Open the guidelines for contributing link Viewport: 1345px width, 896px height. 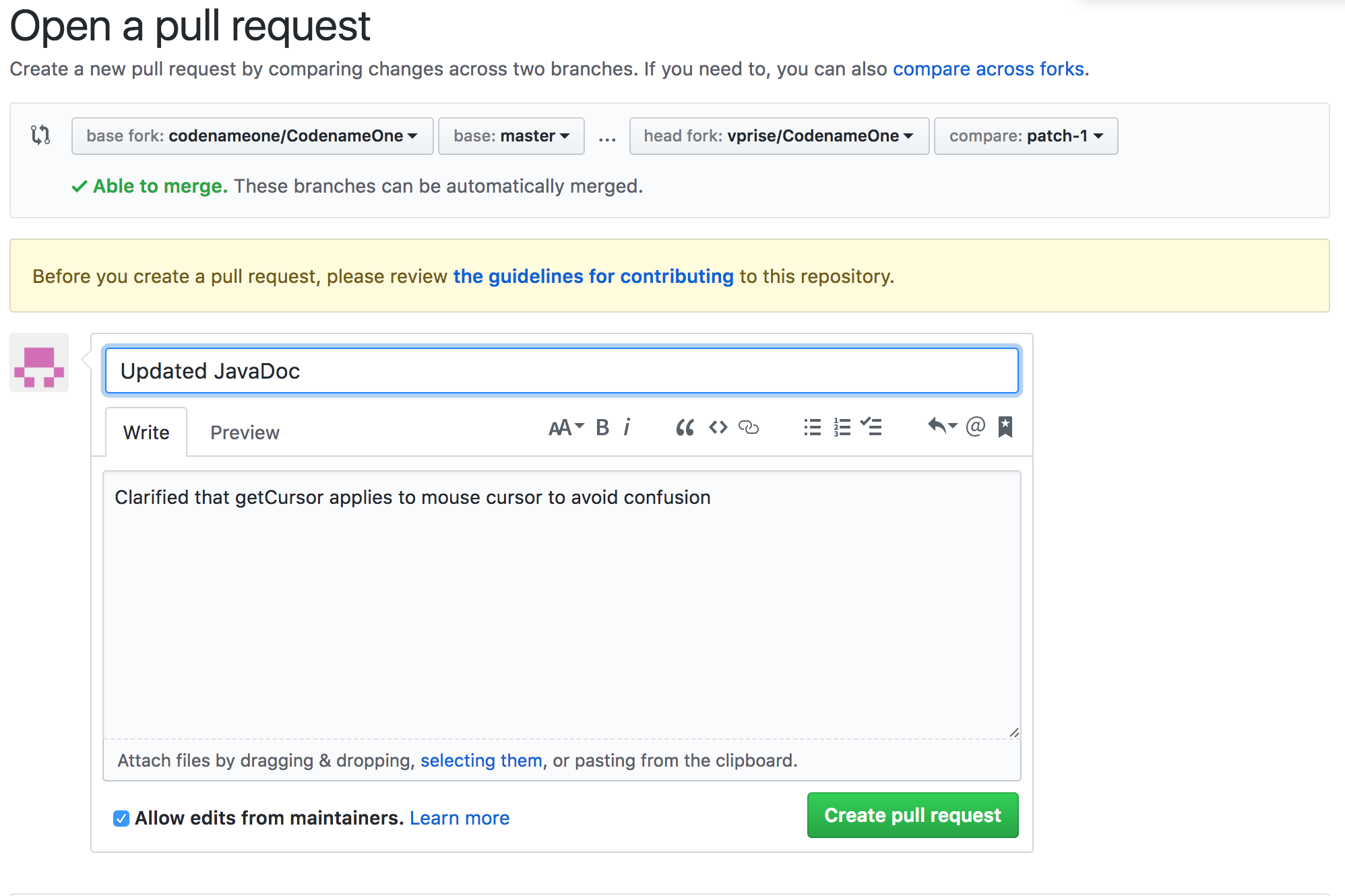(x=592, y=276)
